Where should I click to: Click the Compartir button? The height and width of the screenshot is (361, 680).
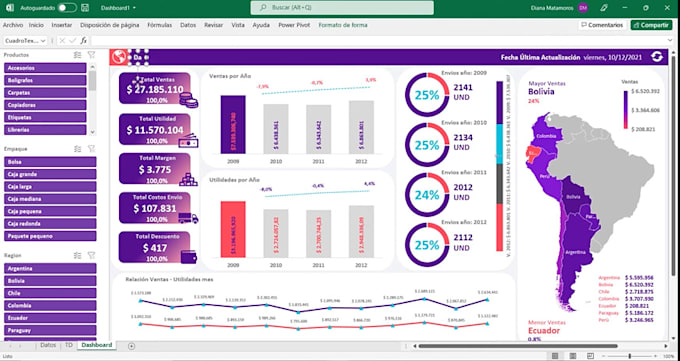(x=651, y=25)
